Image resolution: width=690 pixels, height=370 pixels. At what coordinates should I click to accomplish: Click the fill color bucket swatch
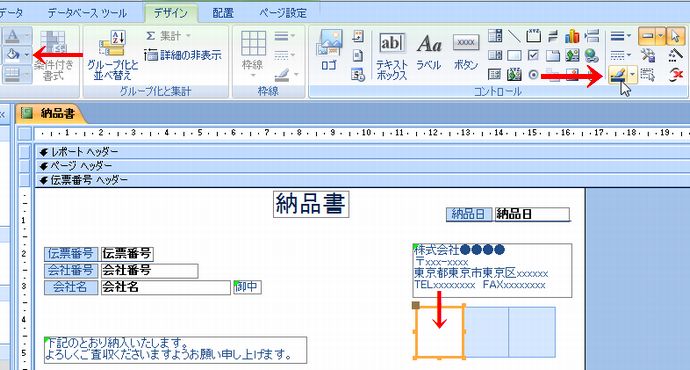[13, 55]
